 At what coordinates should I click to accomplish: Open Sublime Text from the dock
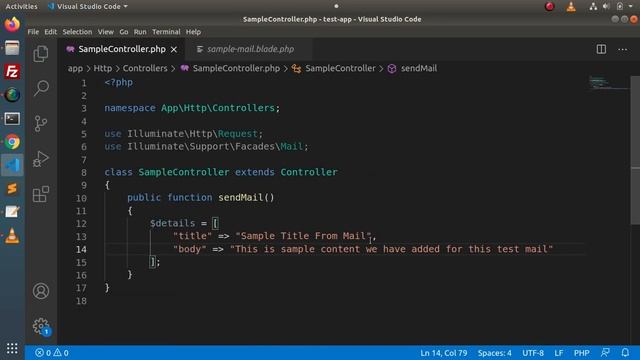point(12,189)
